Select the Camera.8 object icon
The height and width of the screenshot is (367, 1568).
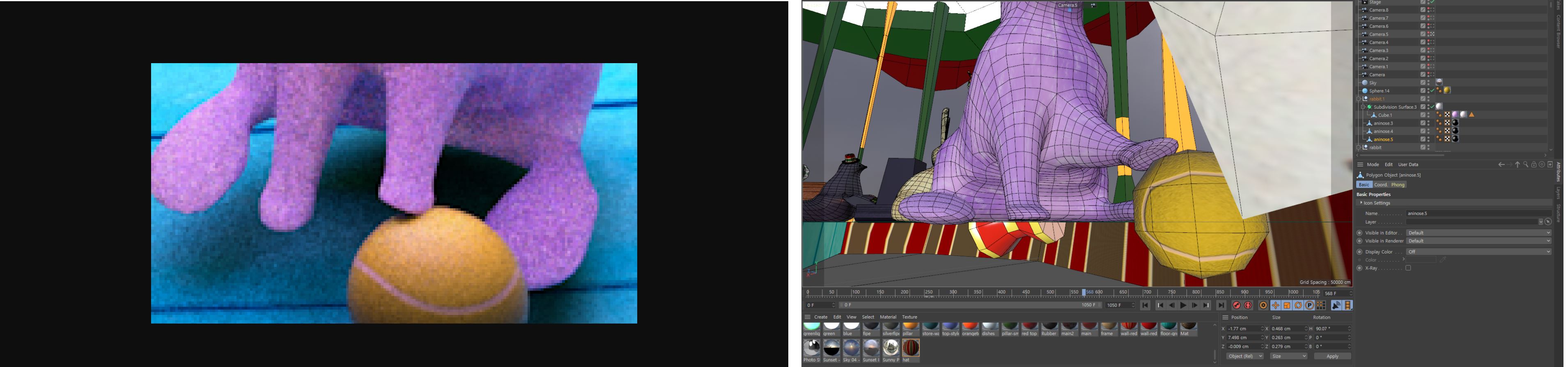(1365, 10)
